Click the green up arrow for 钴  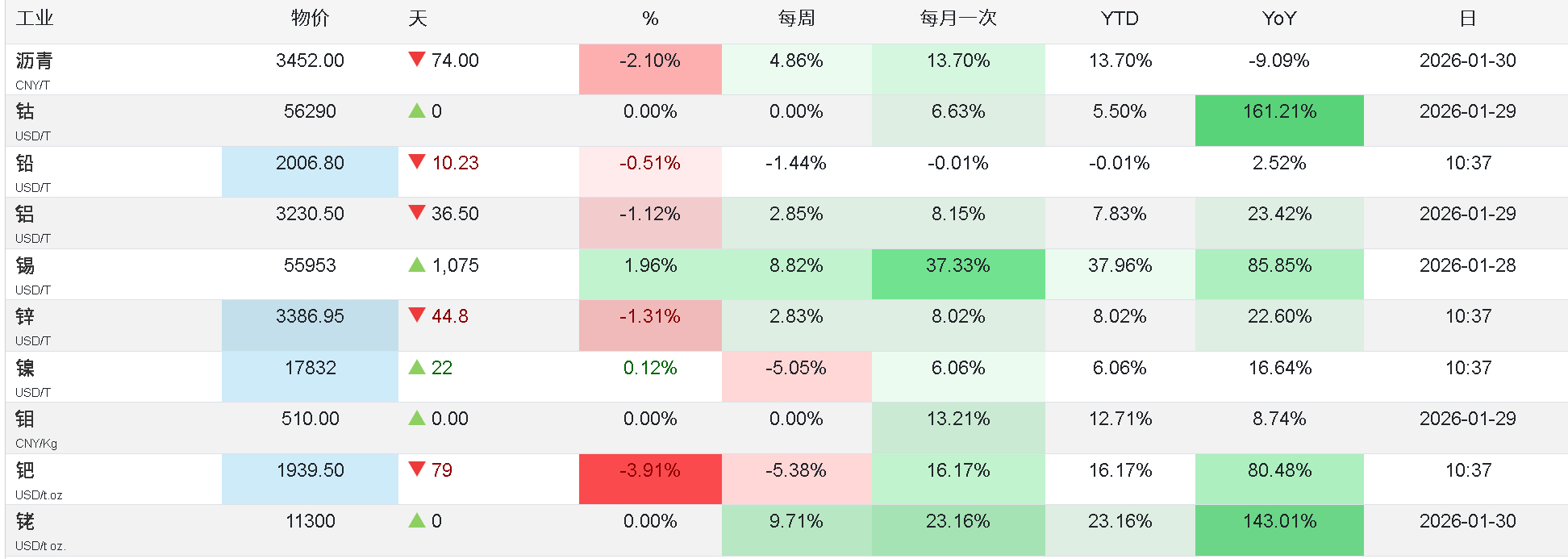[417, 111]
